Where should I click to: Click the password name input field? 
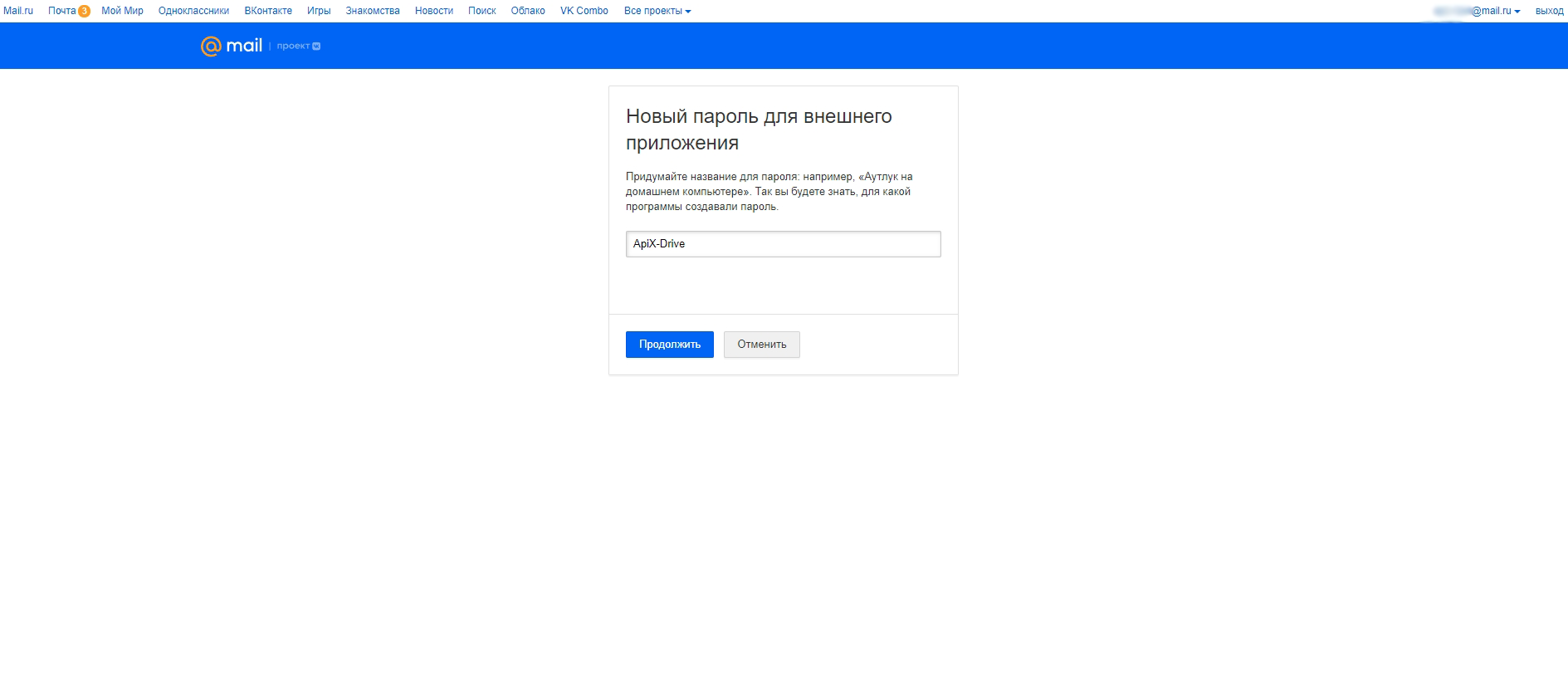[x=783, y=244]
